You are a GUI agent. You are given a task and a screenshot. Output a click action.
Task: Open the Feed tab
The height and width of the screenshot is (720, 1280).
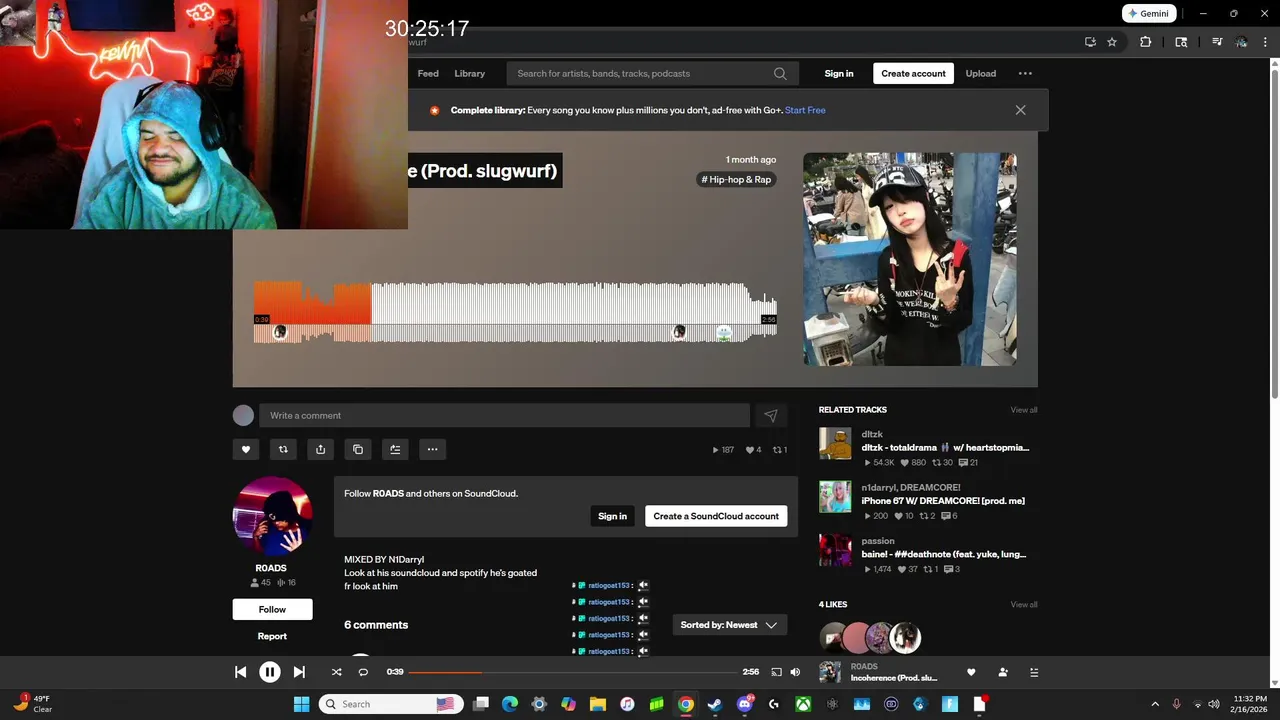tap(428, 73)
